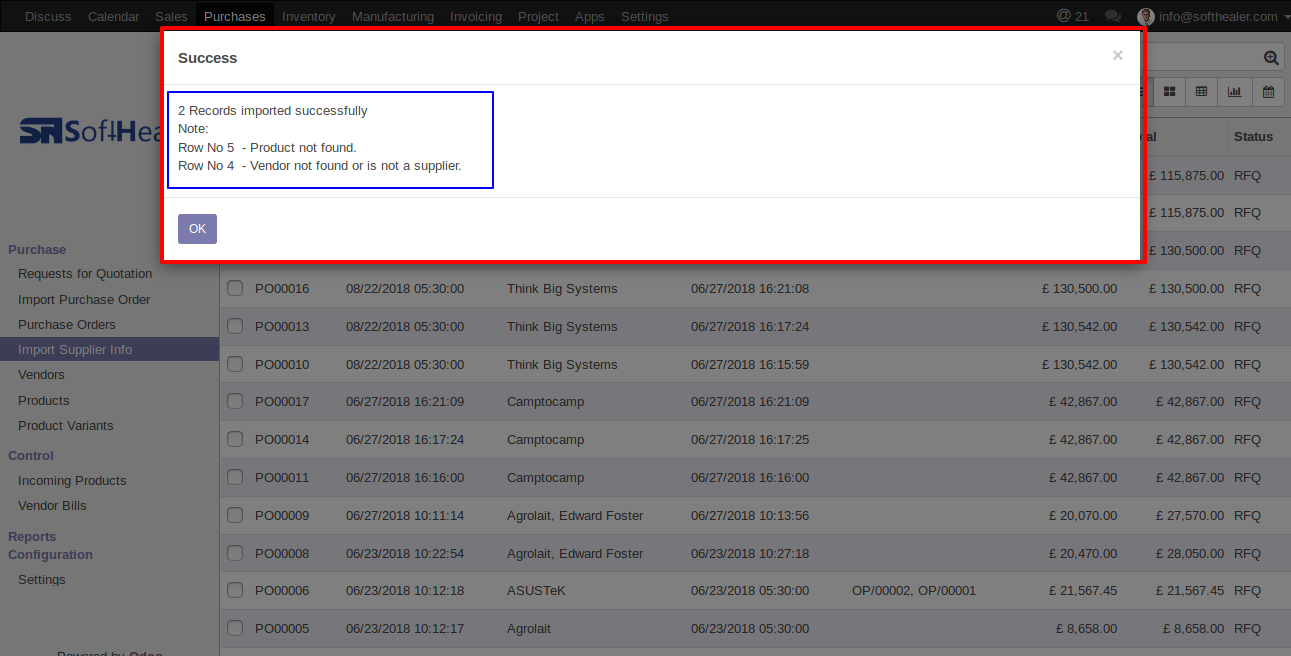Click the Reports sidebar heading
This screenshot has height=656, width=1291.
click(x=32, y=537)
